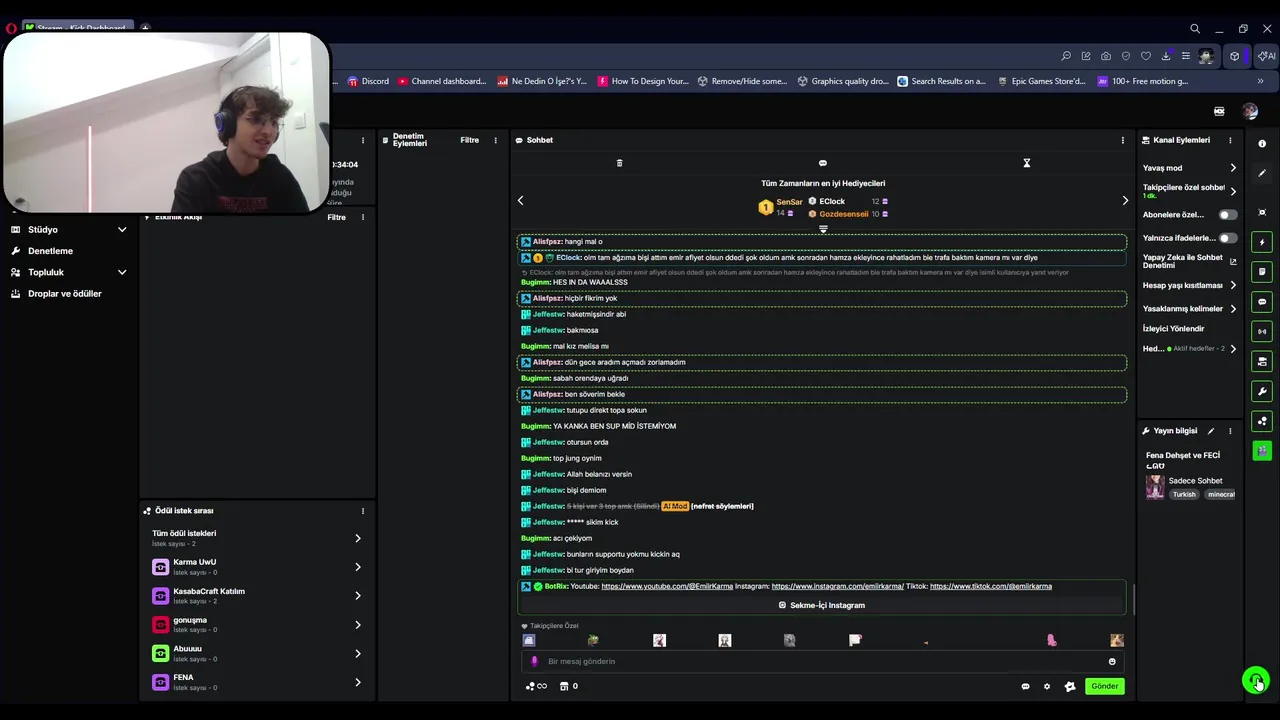This screenshot has width=1280, height=720.
Task: Open KasabaCraft Katılım reward requests
Action: (257, 596)
